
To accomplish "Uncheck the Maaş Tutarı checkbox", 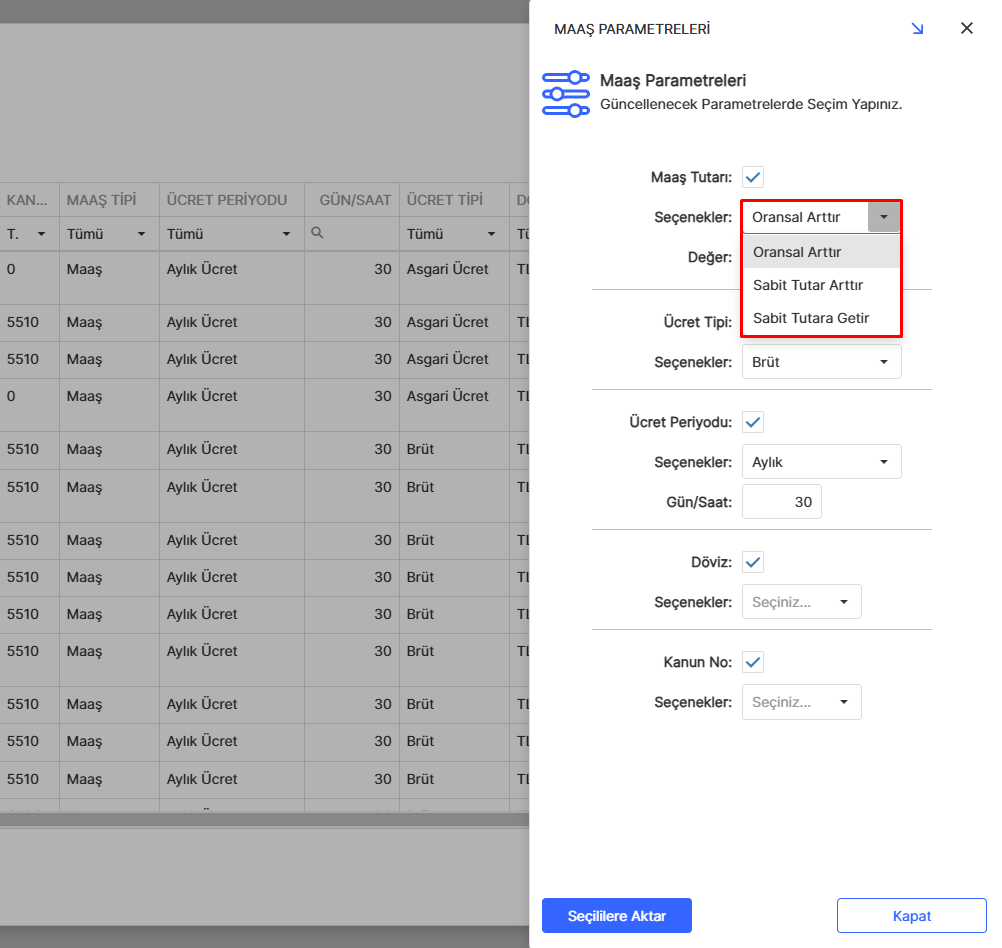I will point(753,177).
